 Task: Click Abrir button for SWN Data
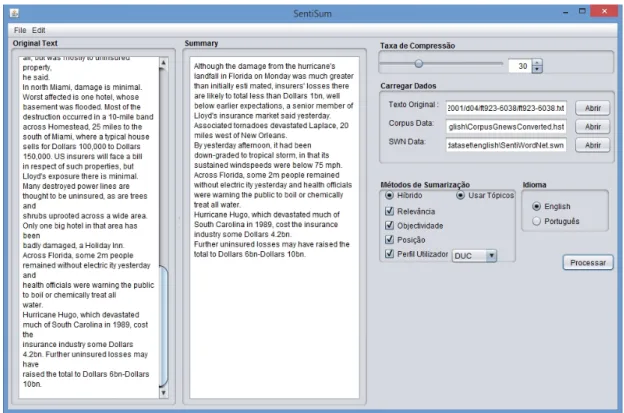(593, 145)
